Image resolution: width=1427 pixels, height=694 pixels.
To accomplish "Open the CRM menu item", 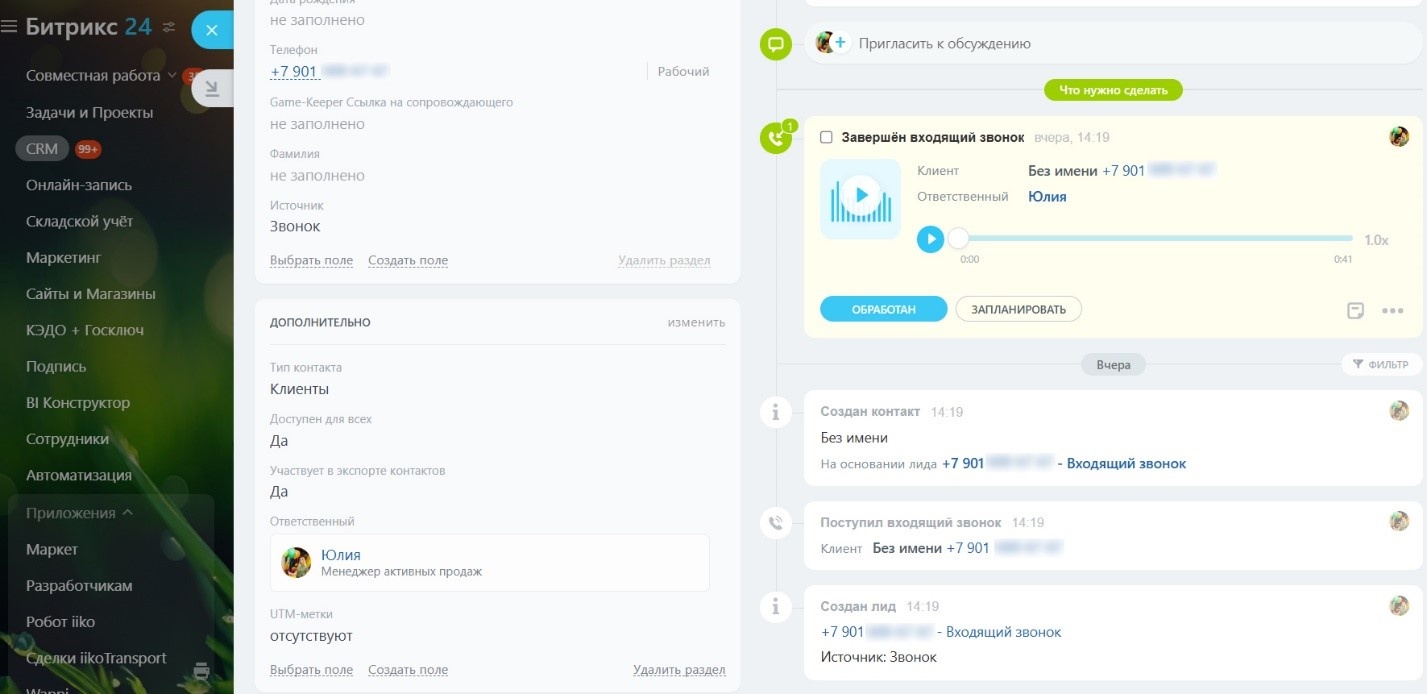I will (x=42, y=149).
